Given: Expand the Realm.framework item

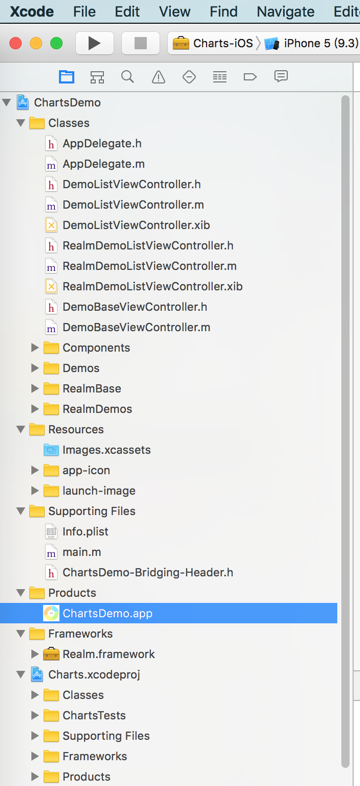Looking at the screenshot, I should click(35, 654).
